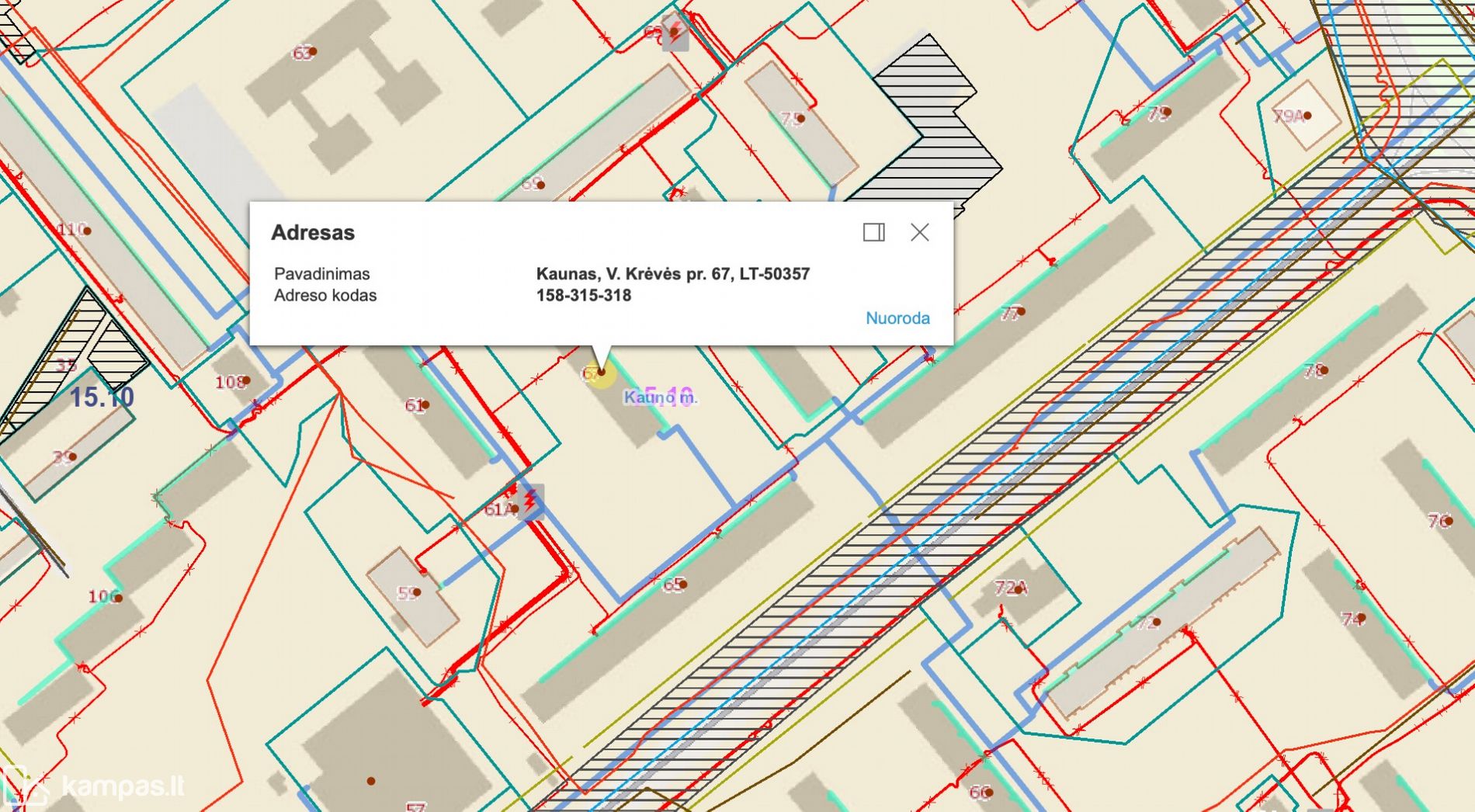Click the top electrical substation icon

(x=675, y=34)
